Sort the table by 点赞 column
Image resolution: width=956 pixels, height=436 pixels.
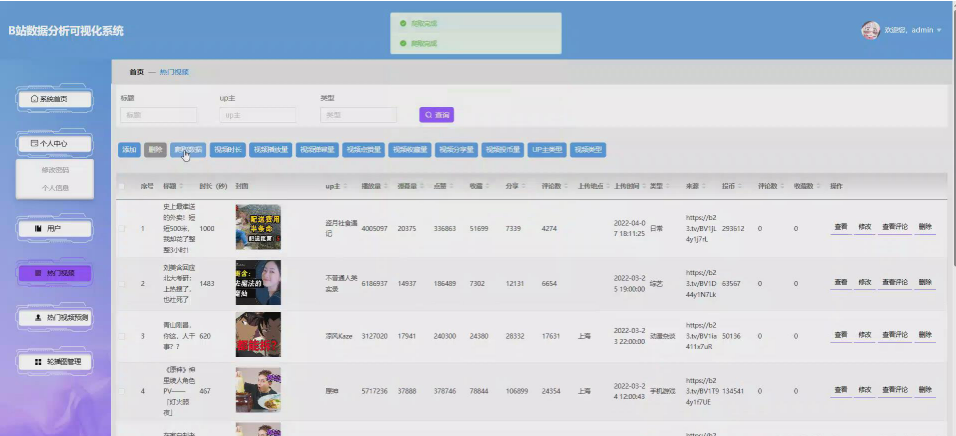451,186
